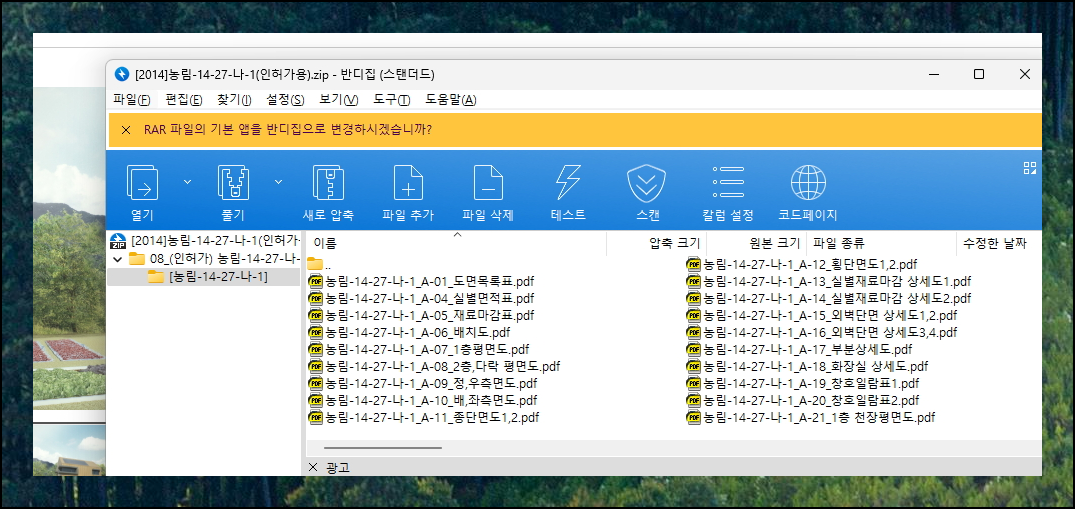Click the 코드페이지 globe icon
The image size is (1075, 509).
point(808,183)
